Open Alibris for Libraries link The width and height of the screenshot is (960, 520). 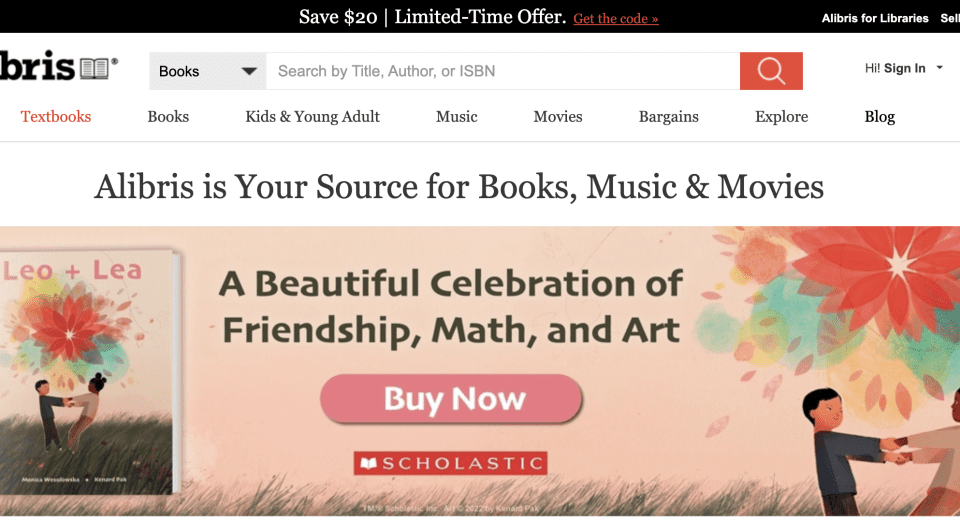(875, 19)
